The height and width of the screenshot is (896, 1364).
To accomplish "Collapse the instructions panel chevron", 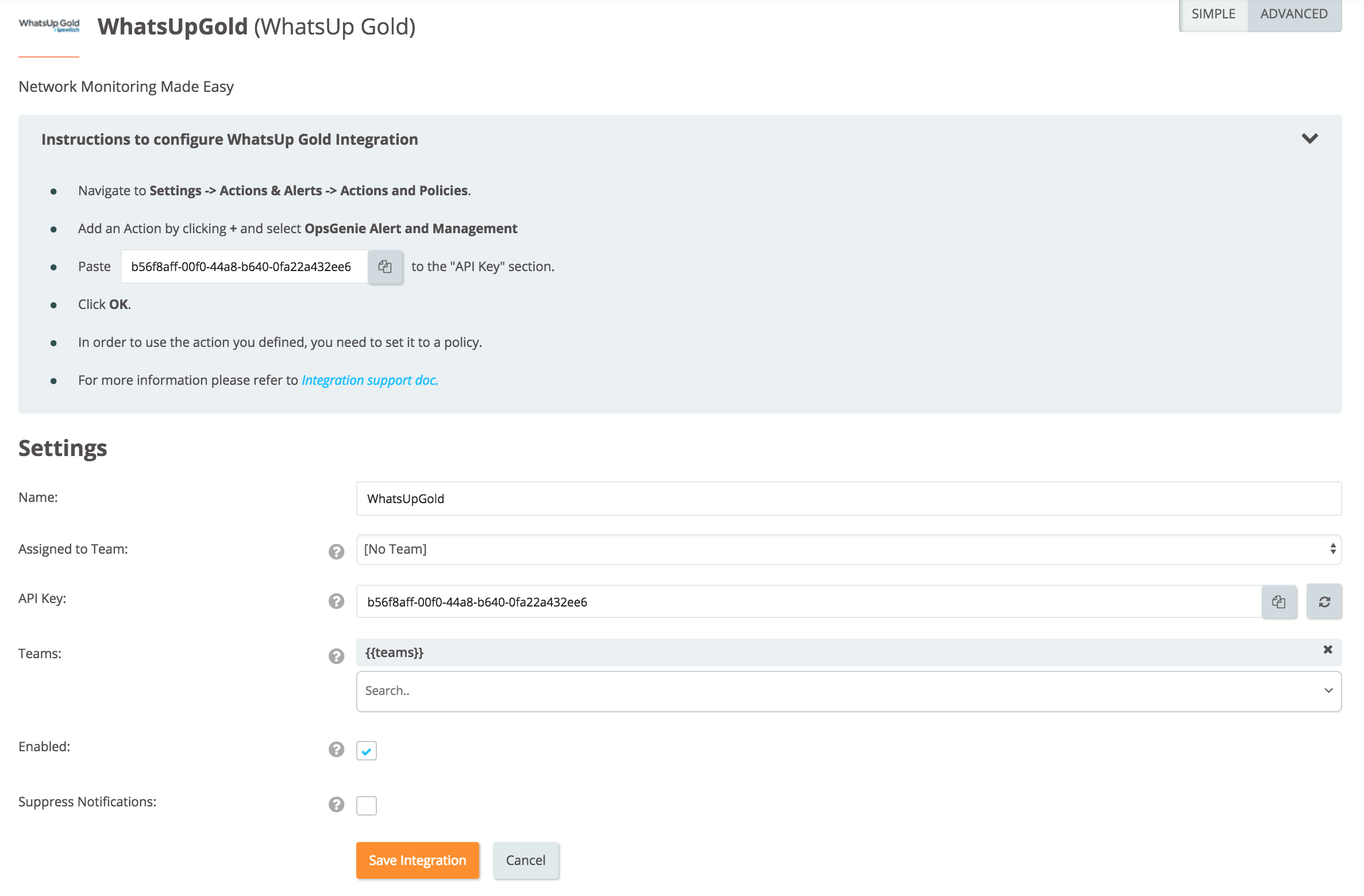I will click(1309, 138).
